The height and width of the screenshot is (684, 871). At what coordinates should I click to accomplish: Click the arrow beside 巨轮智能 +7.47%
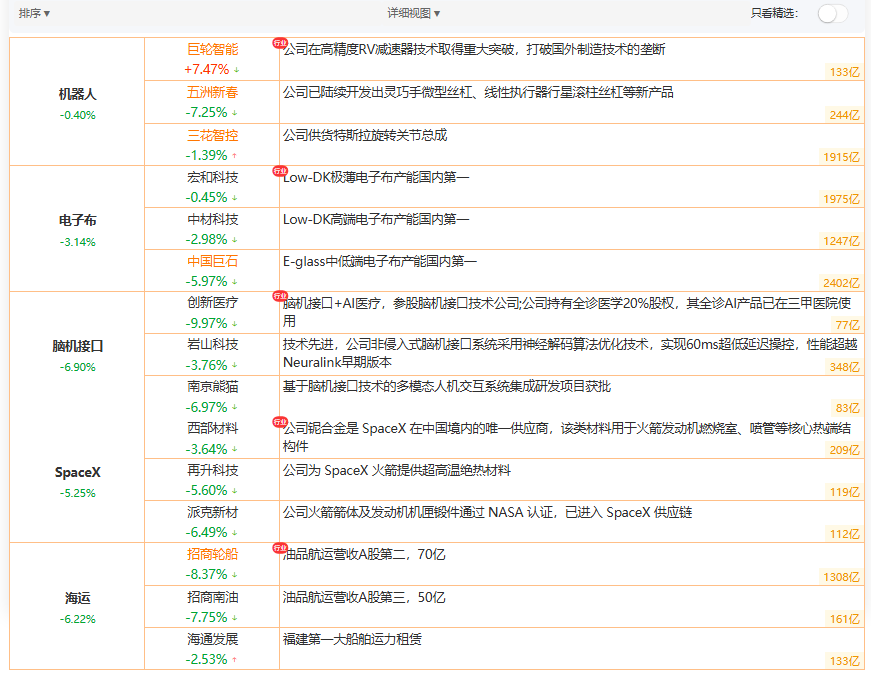click(x=237, y=70)
